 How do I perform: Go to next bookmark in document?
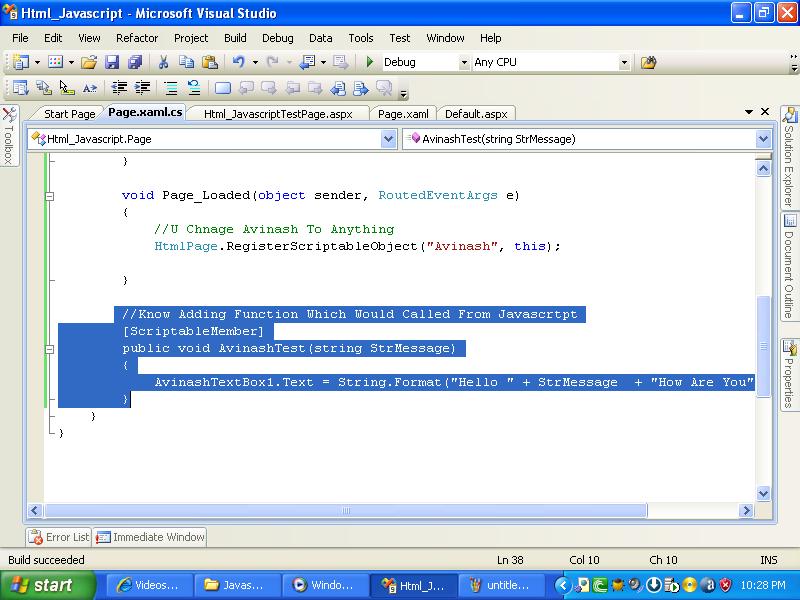point(360,88)
